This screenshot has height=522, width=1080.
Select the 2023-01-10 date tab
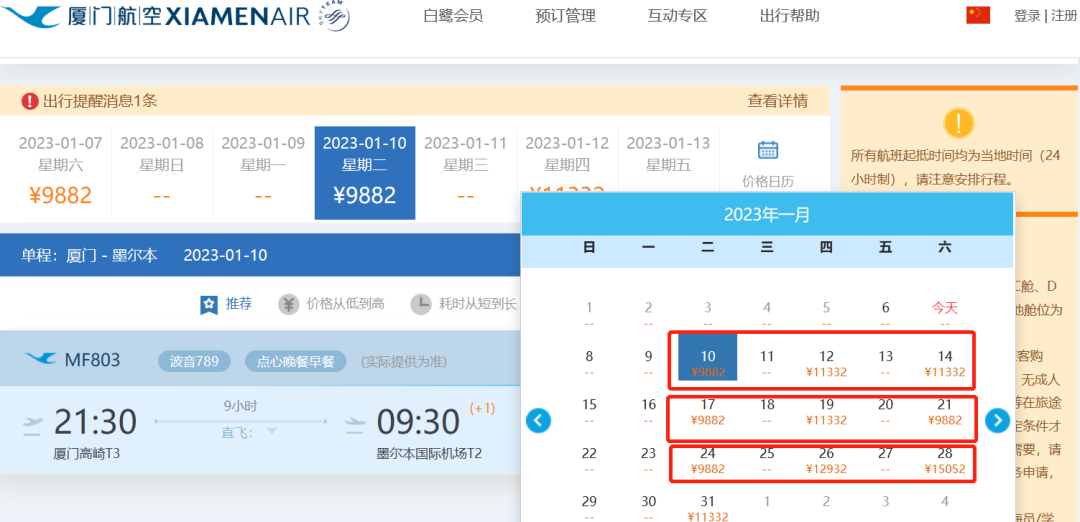pos(365,173)
